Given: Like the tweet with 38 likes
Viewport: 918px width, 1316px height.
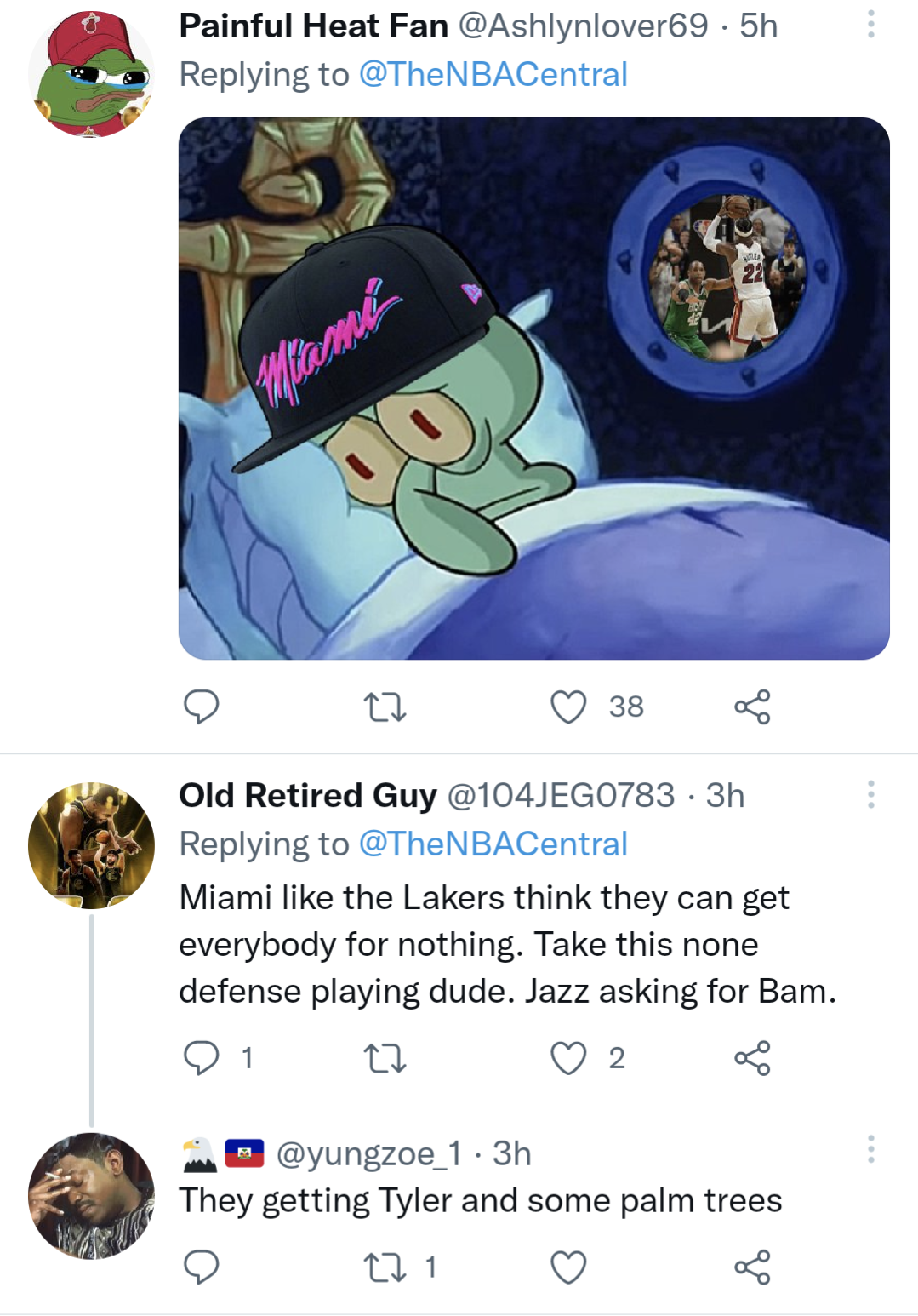Looking at the screenshot, I should [568, 707].
